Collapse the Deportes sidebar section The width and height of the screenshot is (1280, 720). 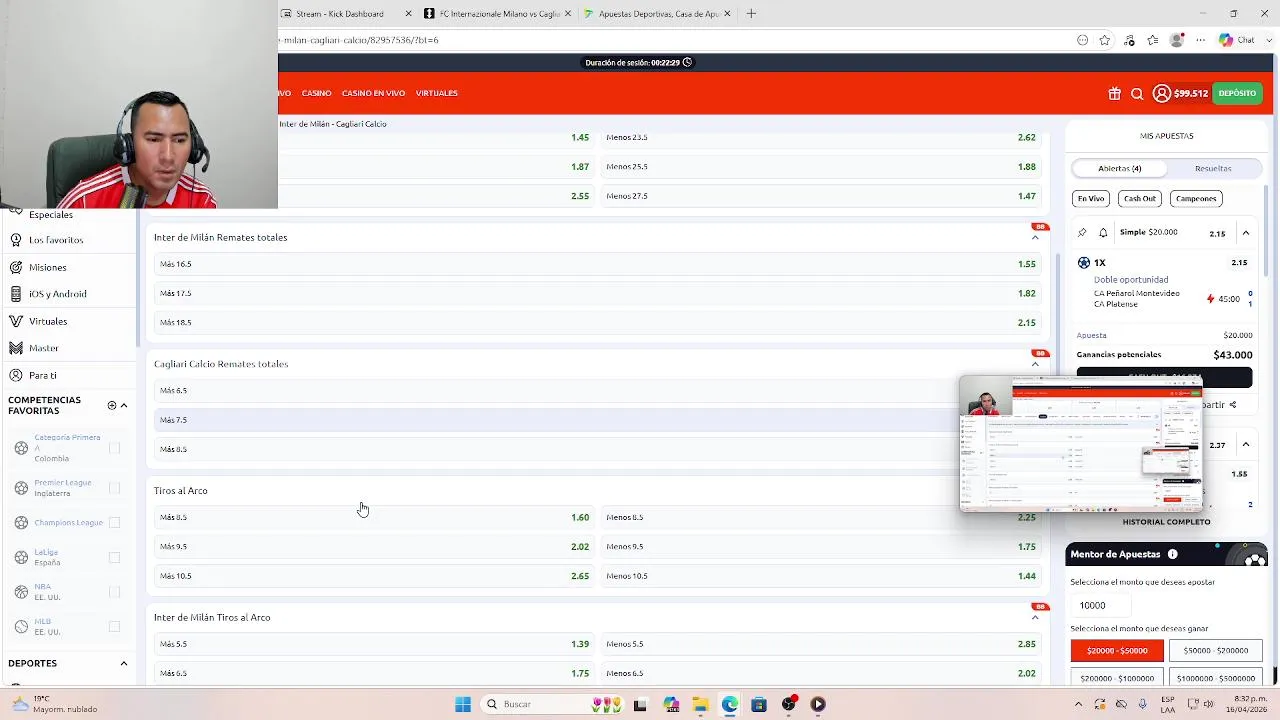(124, 663)
